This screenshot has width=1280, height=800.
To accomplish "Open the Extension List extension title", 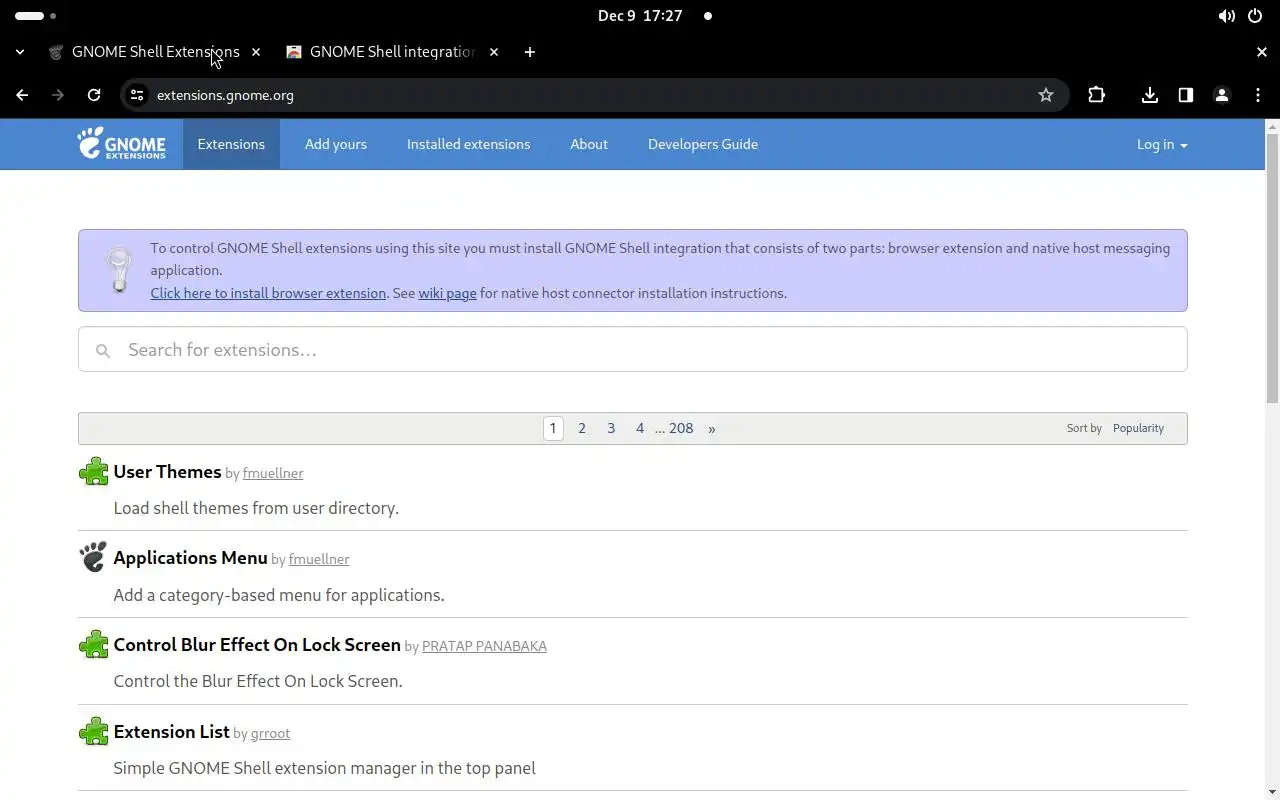I will point(171,732).
